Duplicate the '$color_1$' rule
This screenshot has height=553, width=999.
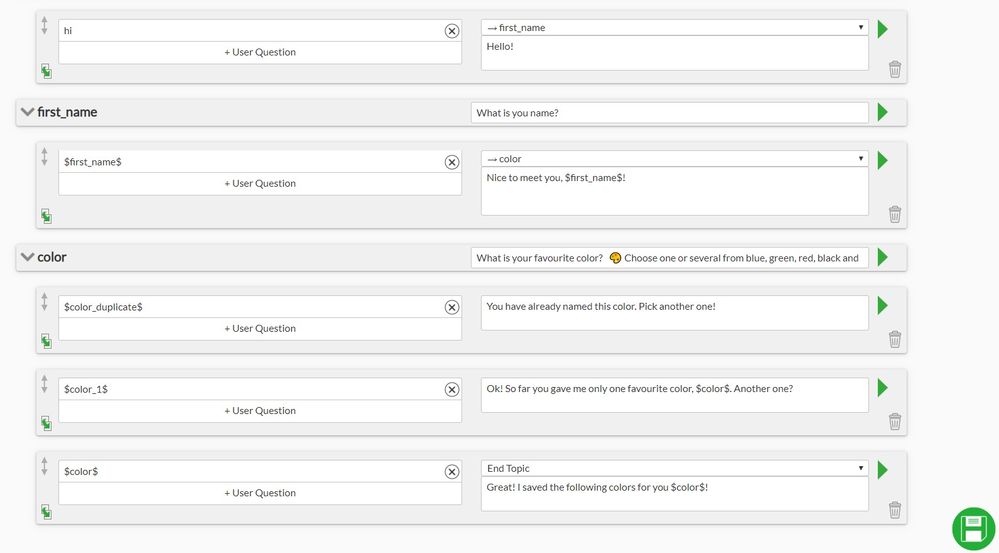point(47,423)
